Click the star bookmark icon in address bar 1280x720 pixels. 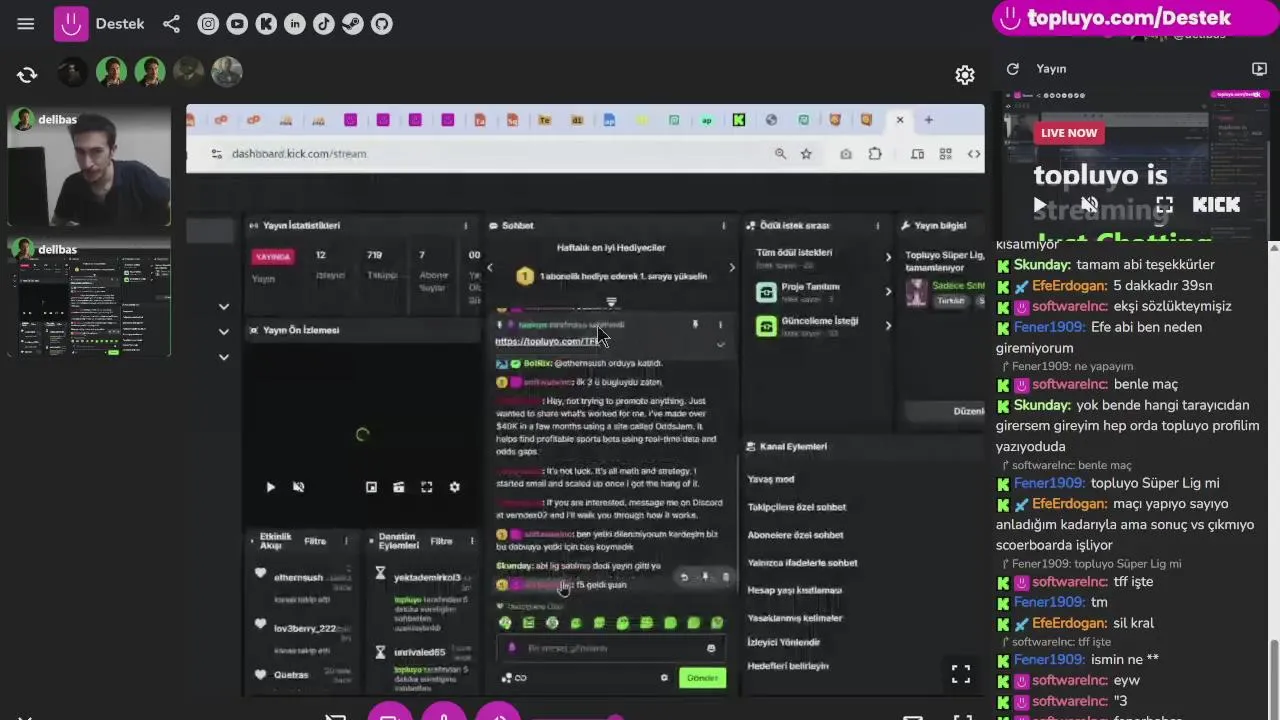click(x=806, y=154)
